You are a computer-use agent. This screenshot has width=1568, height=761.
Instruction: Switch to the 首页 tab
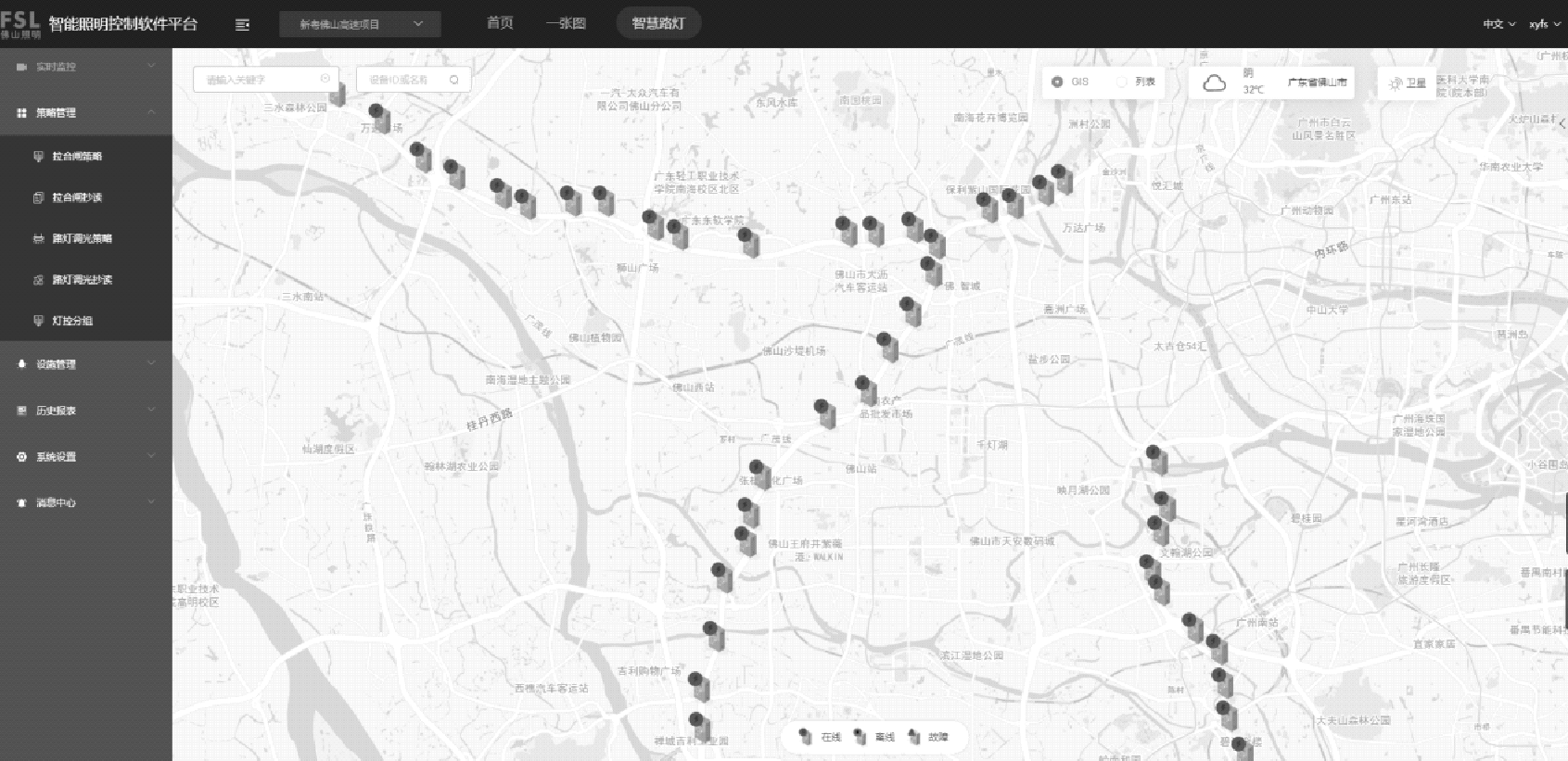click(x=500, y=23)
